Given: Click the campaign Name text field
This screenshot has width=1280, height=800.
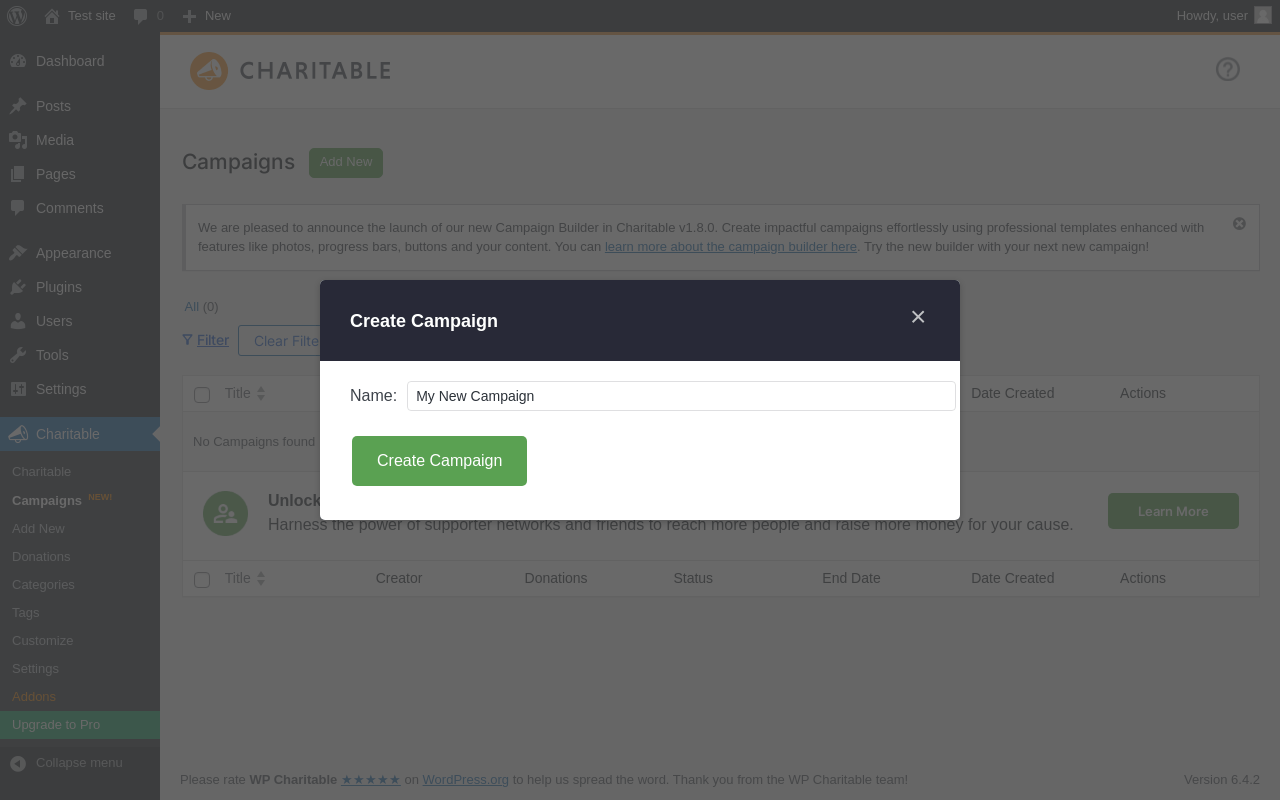Looking at the screenshot, I should (681, 396).
